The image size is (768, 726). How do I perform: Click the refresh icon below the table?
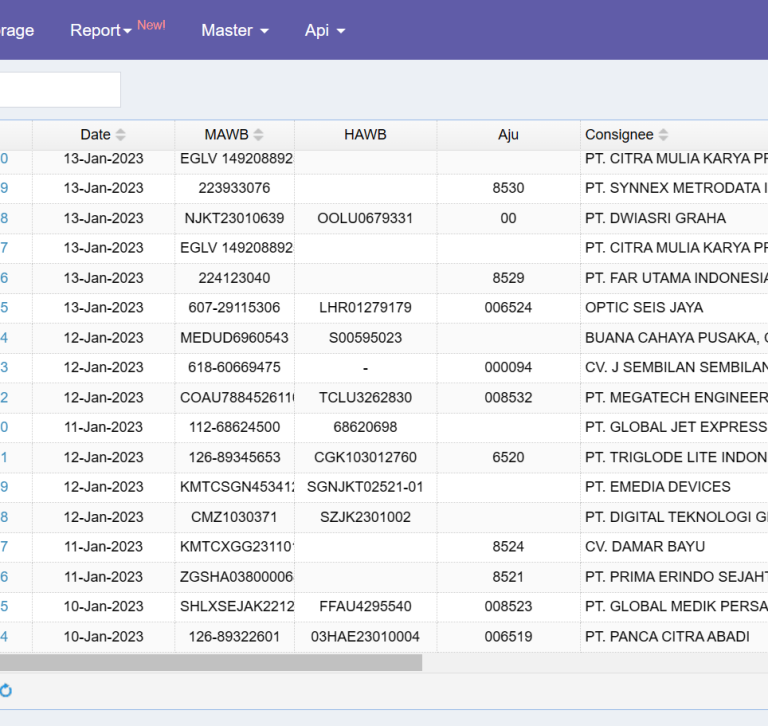(5, 691)
